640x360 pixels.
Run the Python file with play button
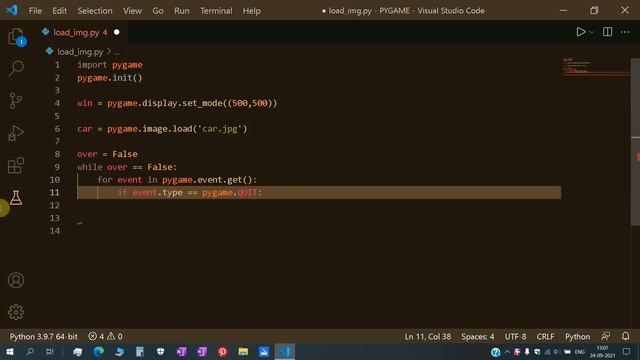coord(580,32)
